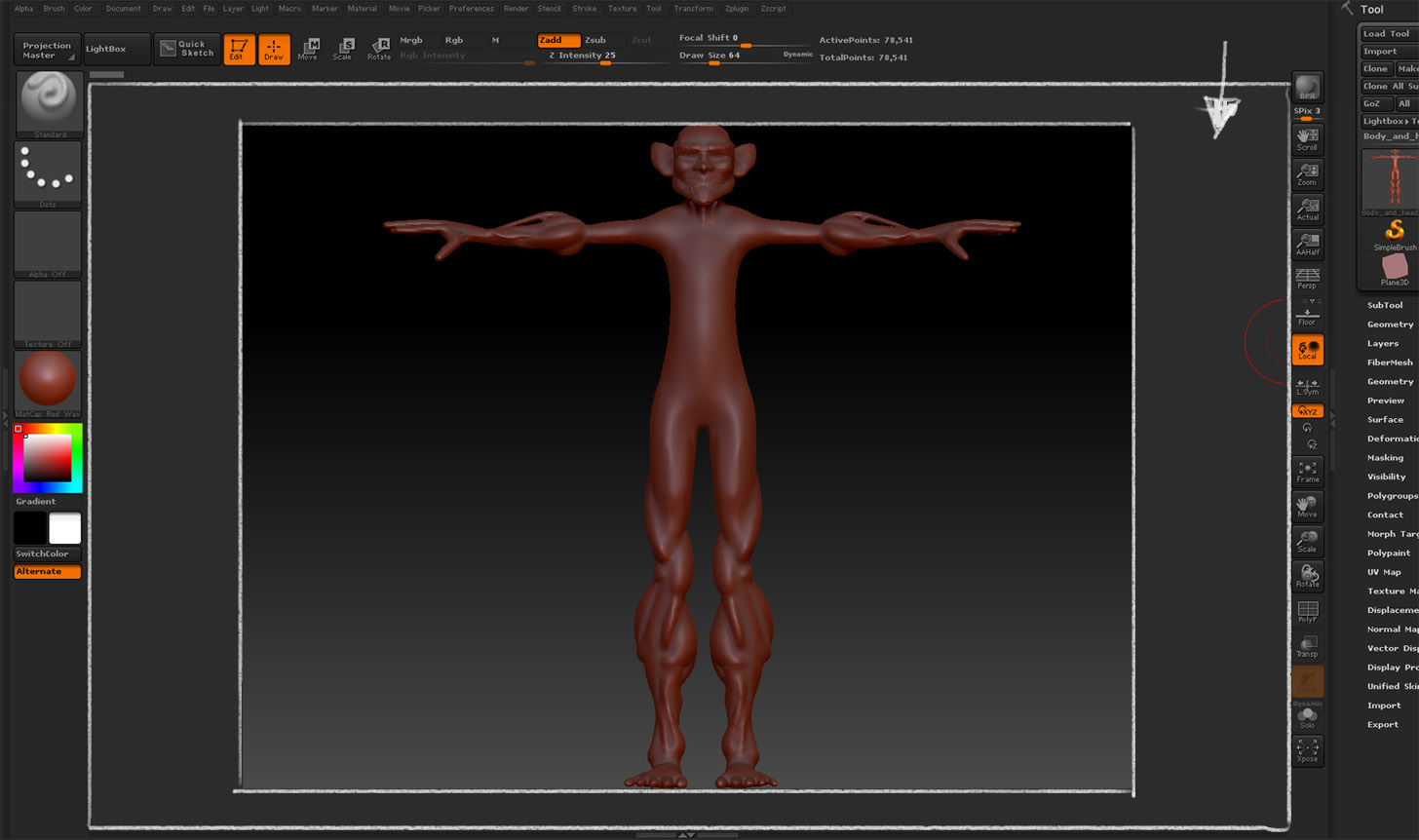
Task: Adjust the Focal Shift slider
Action: pos(746,39)
